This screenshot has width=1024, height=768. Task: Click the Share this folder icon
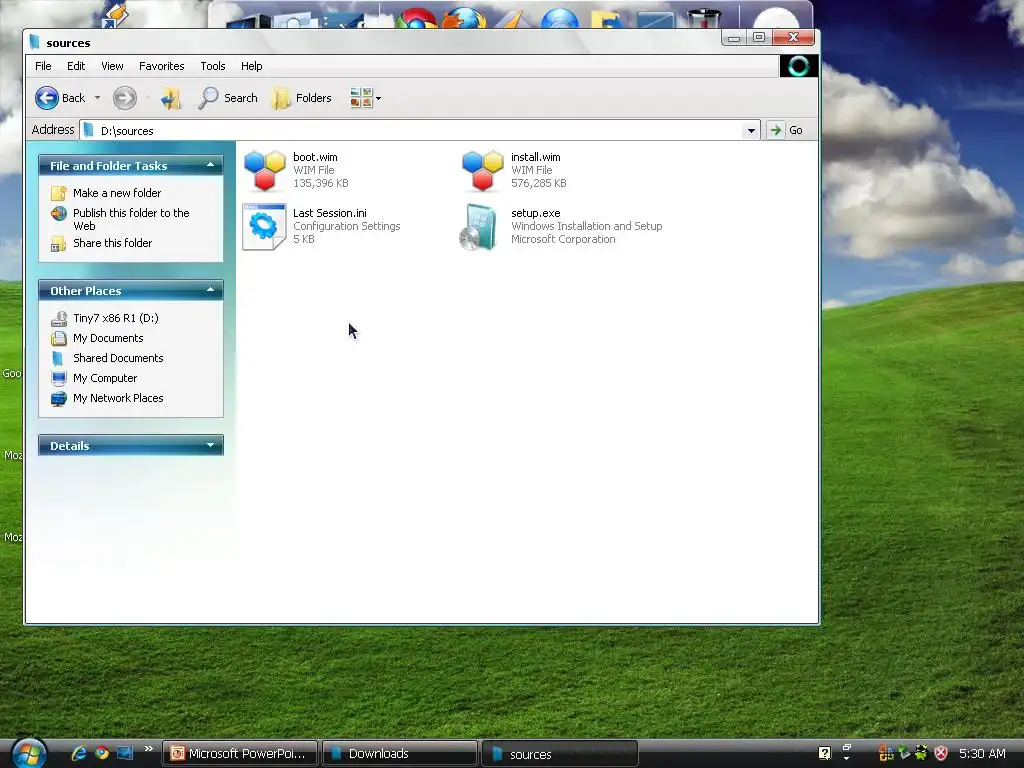click(x=59, y=244)
